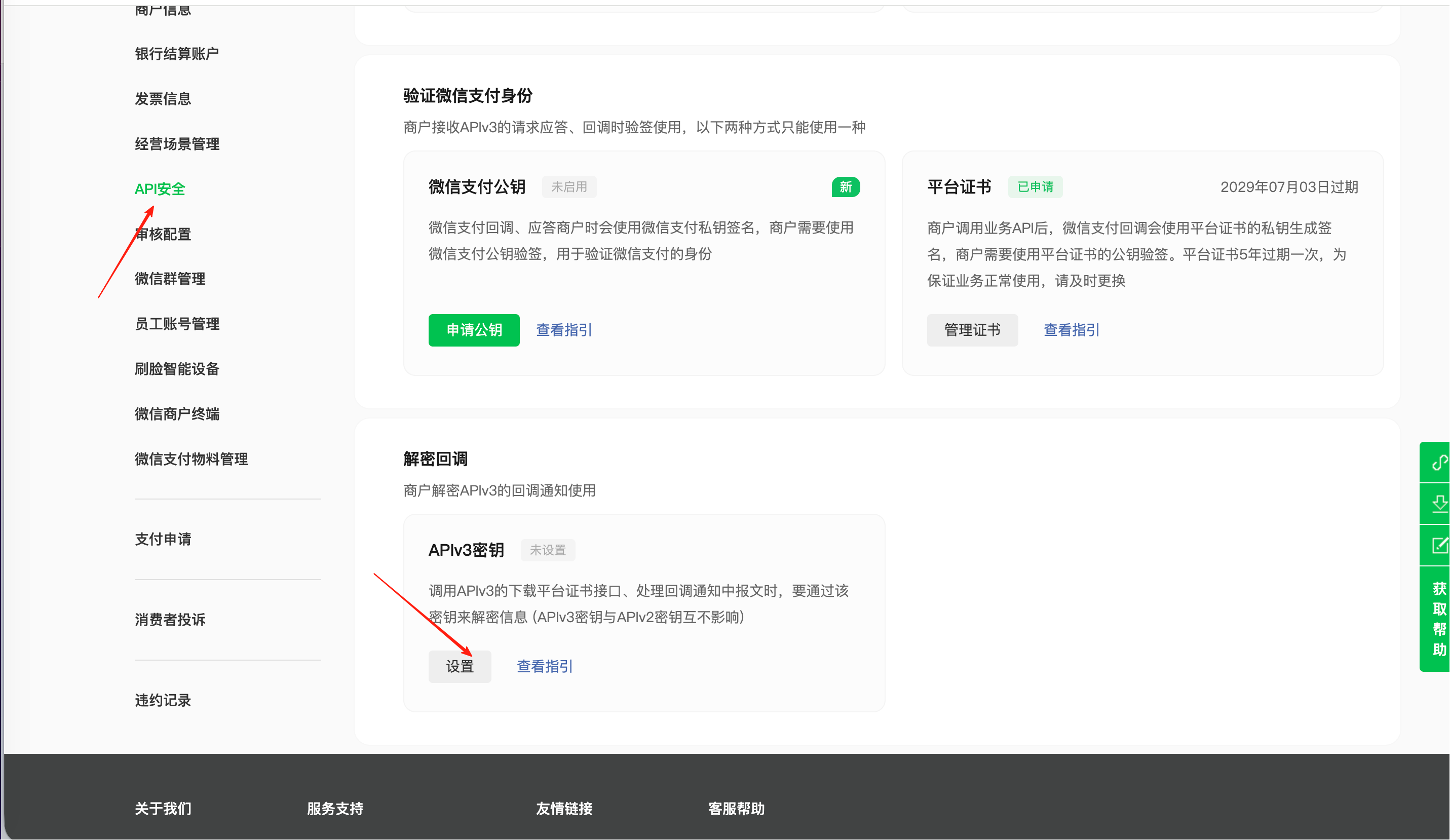1450x840 pixels.
Task: Click 设置 button for APIv3密钥
Action: coord(460,667)
